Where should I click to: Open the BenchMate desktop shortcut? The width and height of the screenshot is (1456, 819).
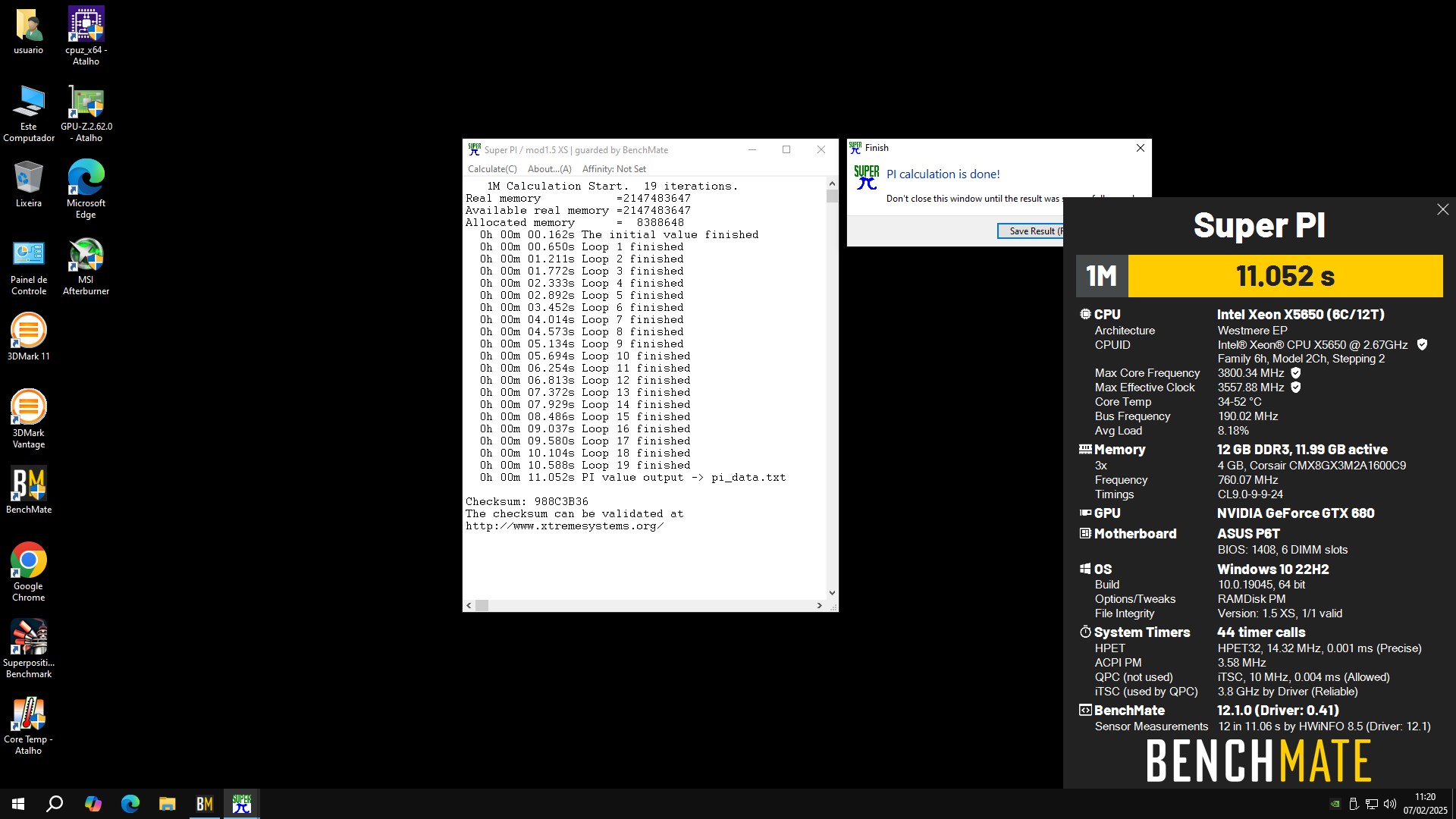click(29, 490)
